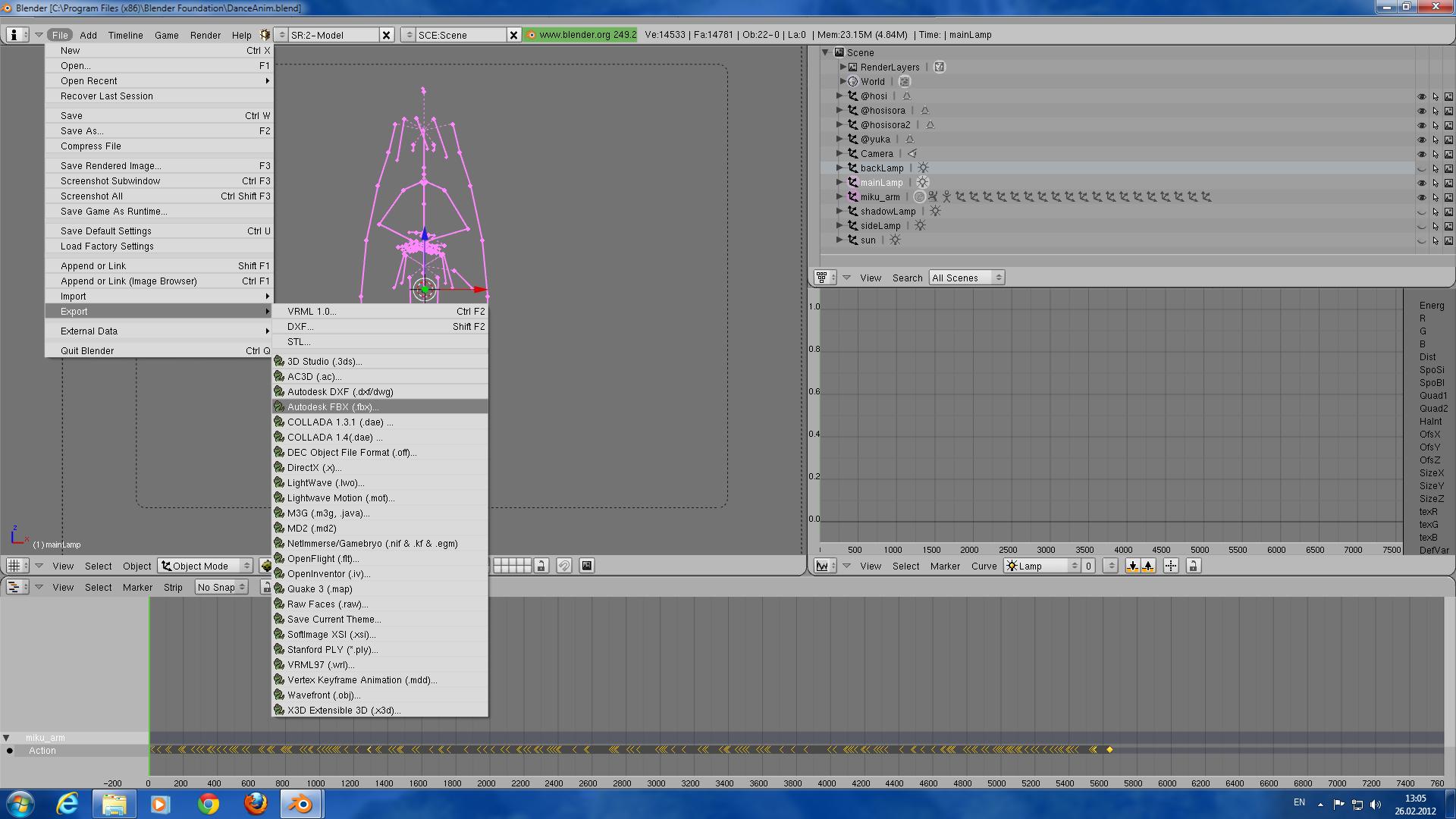1456x819 pixels.
Task: Open the No Snap dropdown in Action editor
Action: 221,587
